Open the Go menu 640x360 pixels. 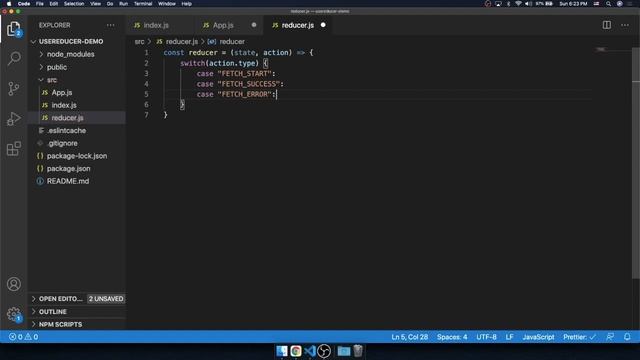[x=110, y=4]
